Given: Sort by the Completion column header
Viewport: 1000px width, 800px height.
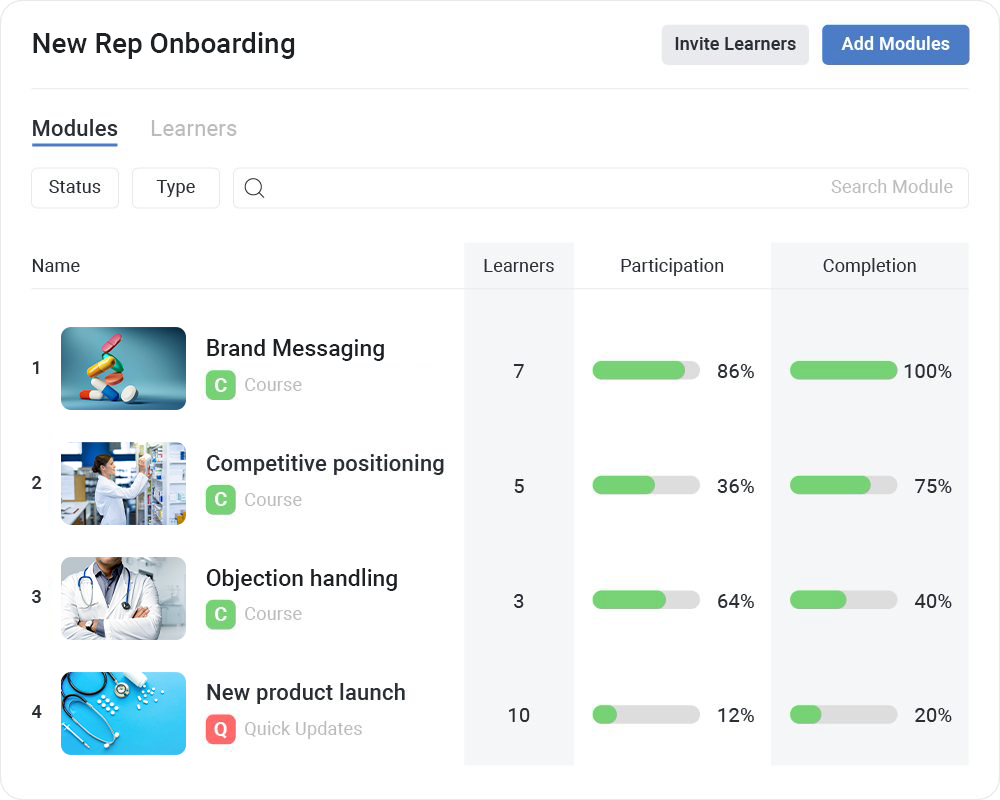Looking at the screenshot, I should click(869, 266).
